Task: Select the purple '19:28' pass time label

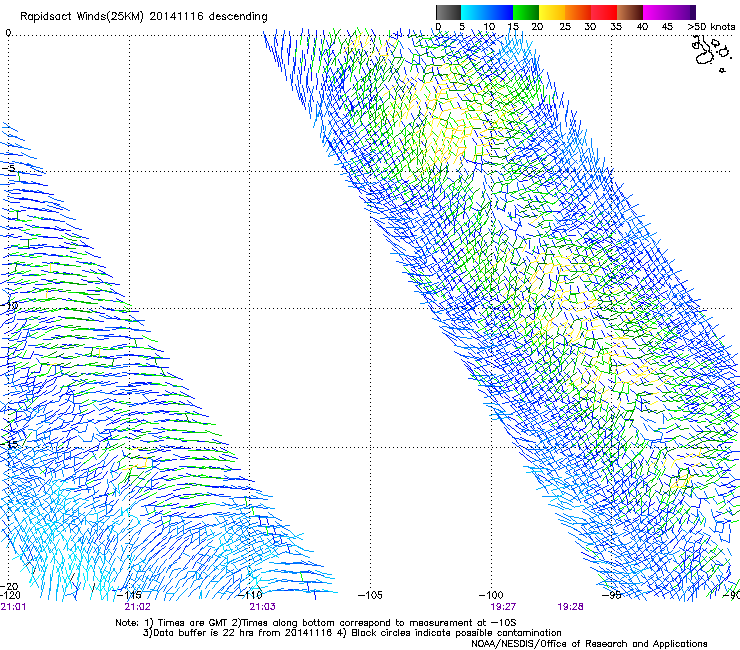Action: [x=570, y=607]
